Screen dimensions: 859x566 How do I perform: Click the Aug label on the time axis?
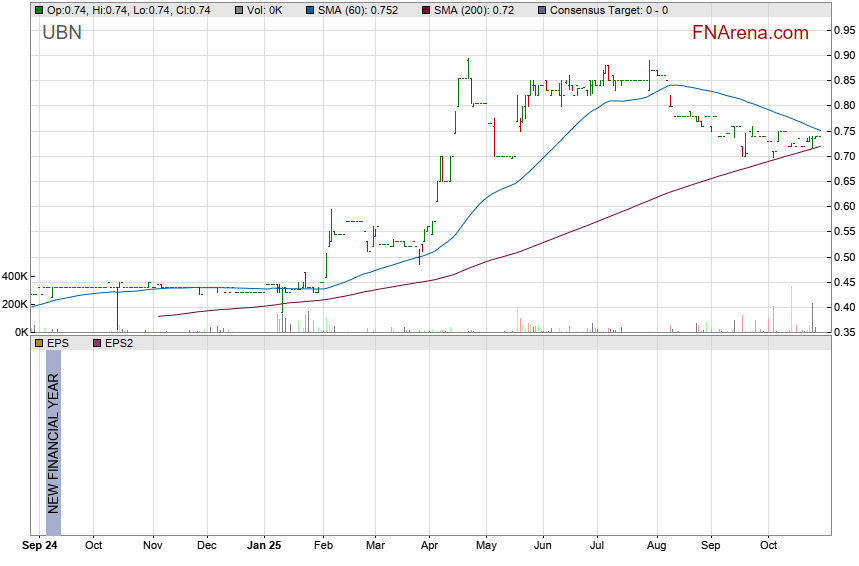tap(656, 546)
